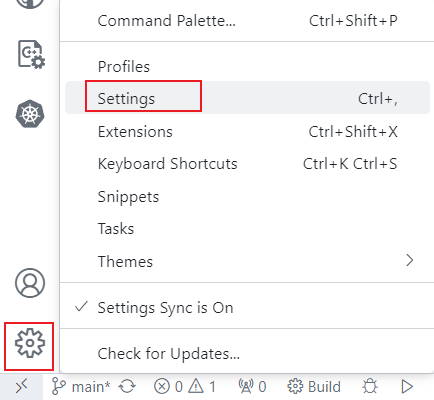This screenshot has width=434, height=400.
Task: Run the play launch icon
Action: pyautogui.click(x=407, y=387)
